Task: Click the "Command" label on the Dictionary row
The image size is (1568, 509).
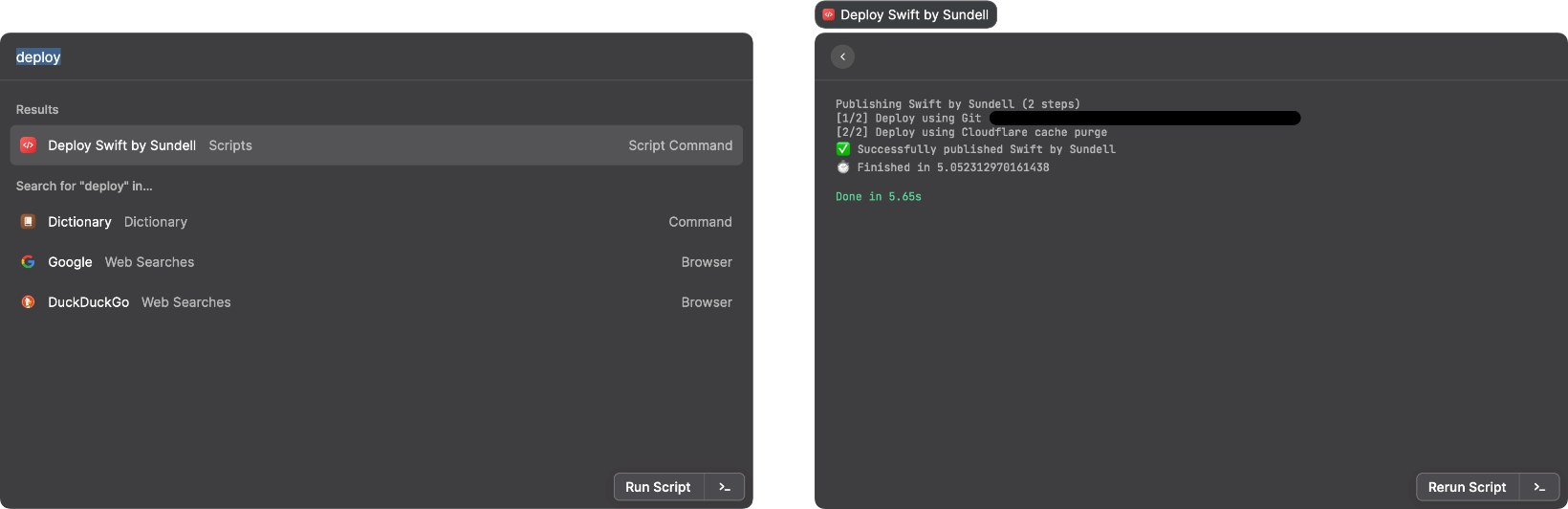Action: coord(701,222)
